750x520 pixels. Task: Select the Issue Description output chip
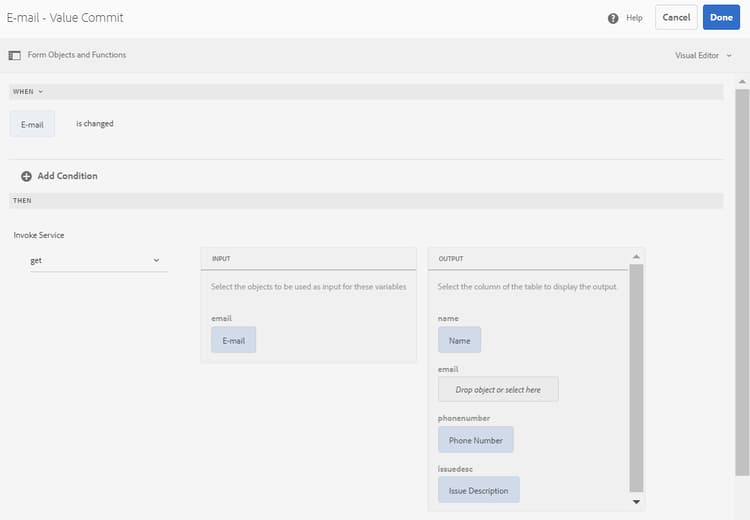tap(478, 490)
